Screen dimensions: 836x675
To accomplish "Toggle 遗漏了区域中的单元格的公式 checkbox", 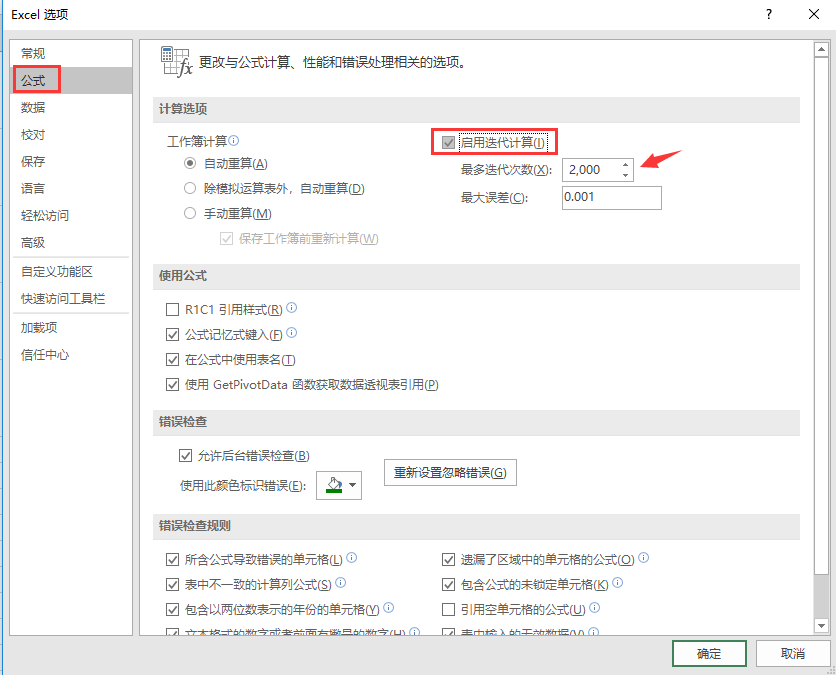I will click(448, 559).
